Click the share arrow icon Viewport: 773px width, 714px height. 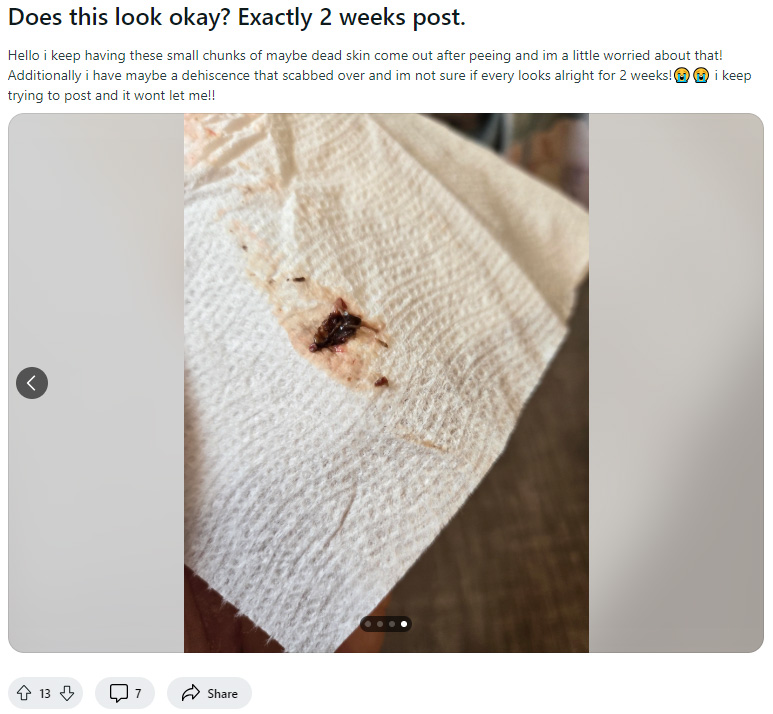coord(190,693)
